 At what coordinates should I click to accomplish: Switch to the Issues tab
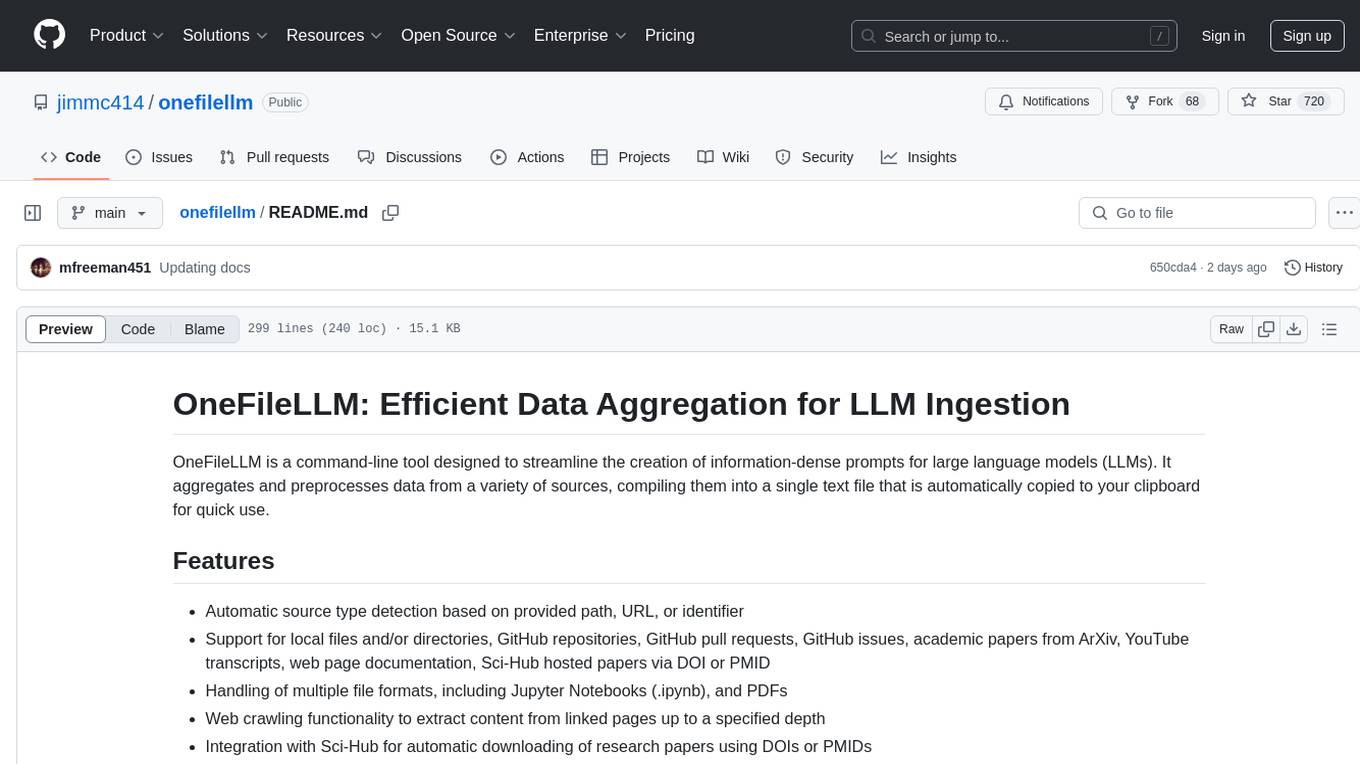click(159, 157)
